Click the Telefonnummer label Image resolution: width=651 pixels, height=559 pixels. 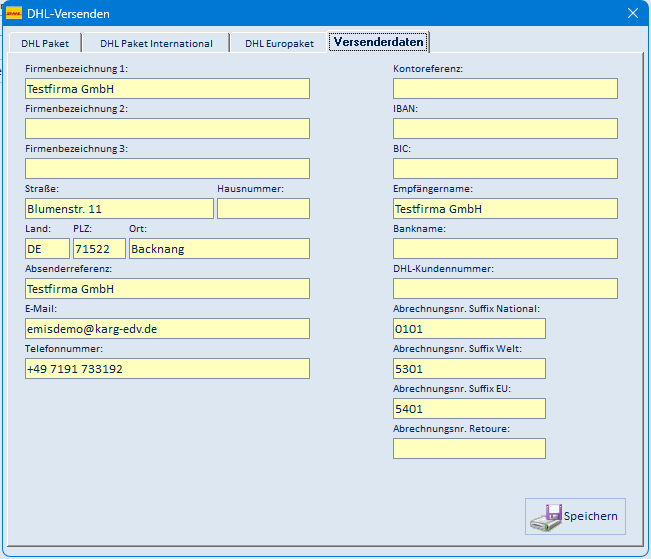64,348
